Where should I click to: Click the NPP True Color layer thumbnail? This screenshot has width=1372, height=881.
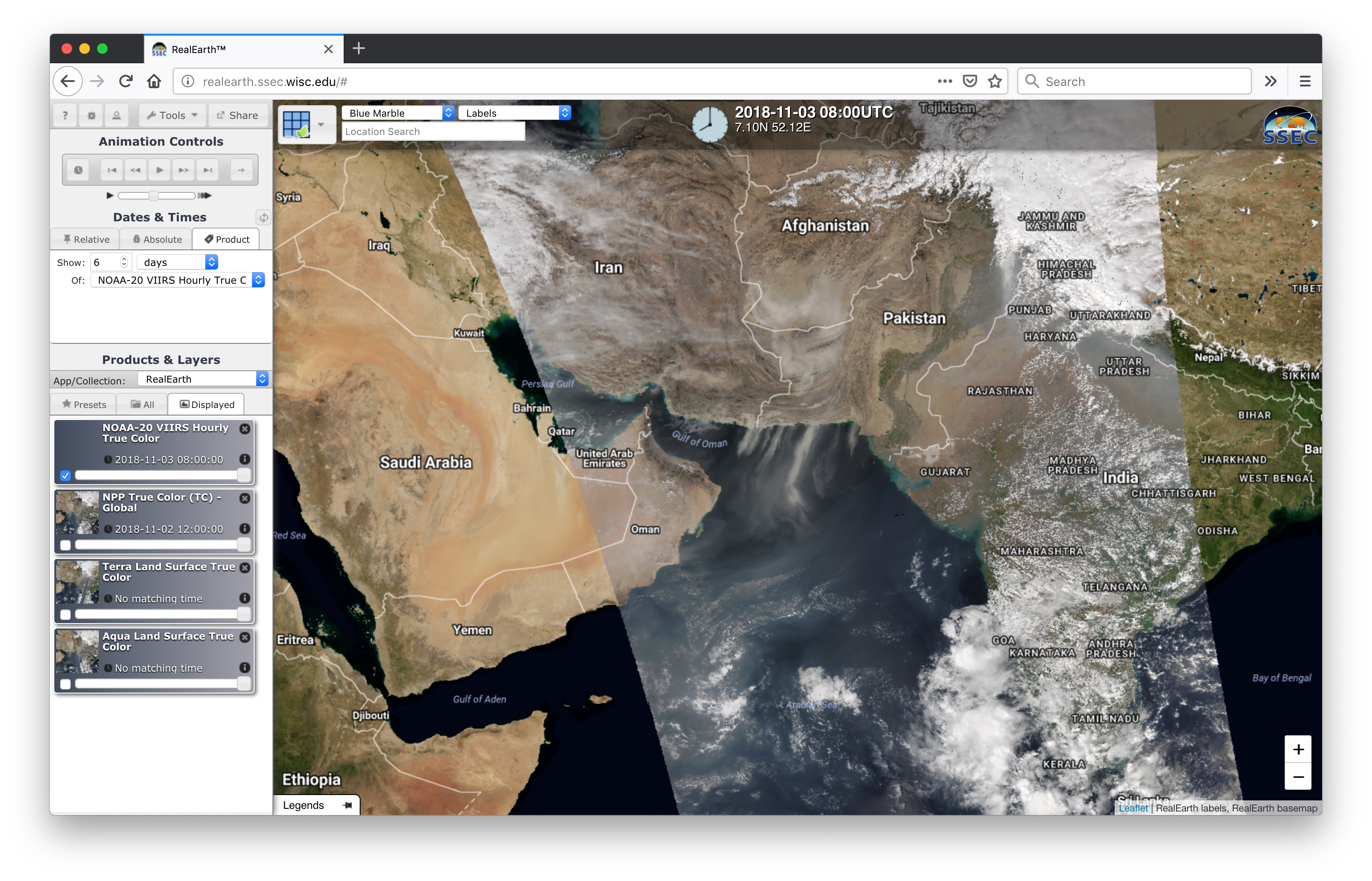[x=77, y=513]
